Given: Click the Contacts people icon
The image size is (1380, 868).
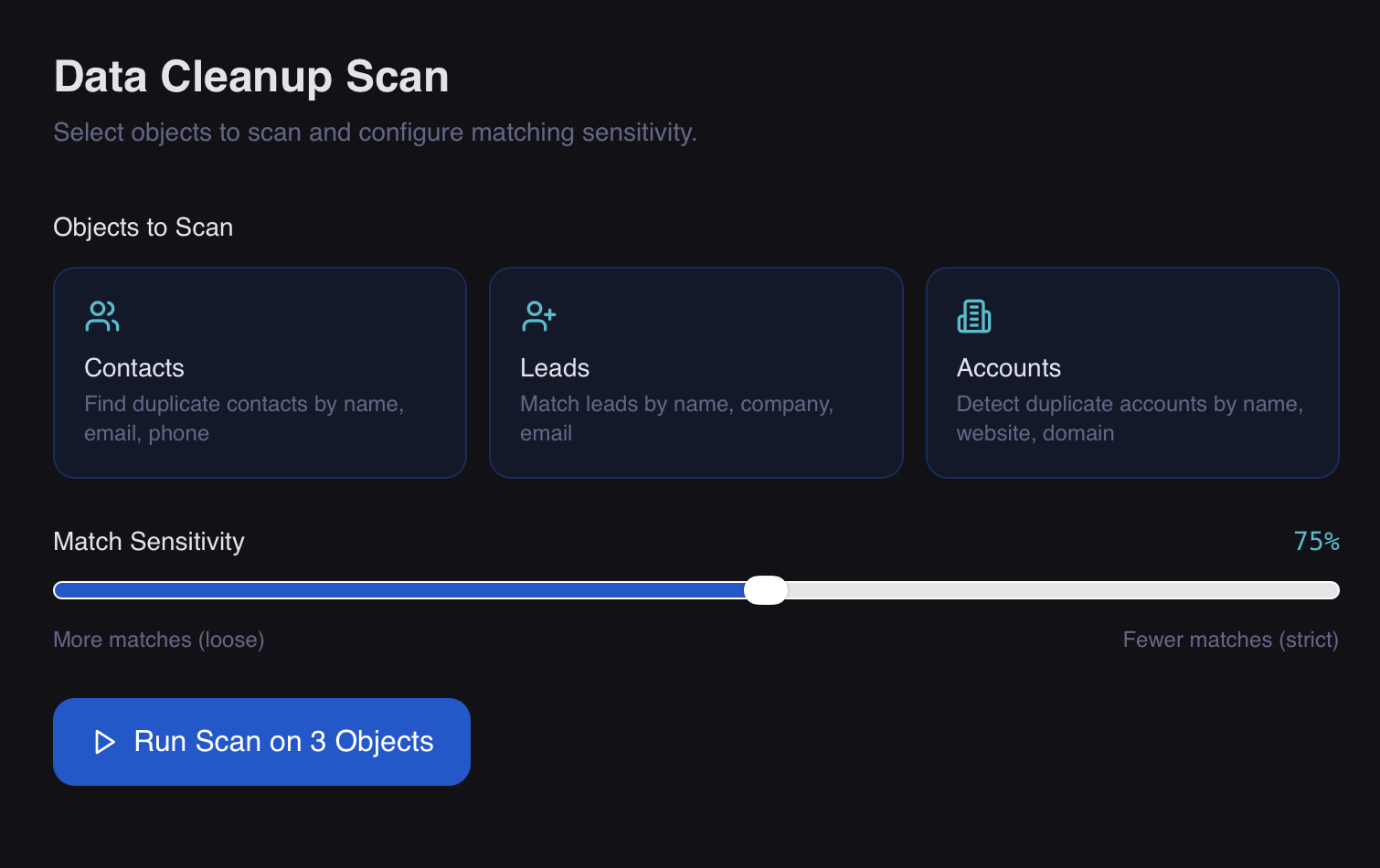Looking at the screenshot, I should pos(101,316).
